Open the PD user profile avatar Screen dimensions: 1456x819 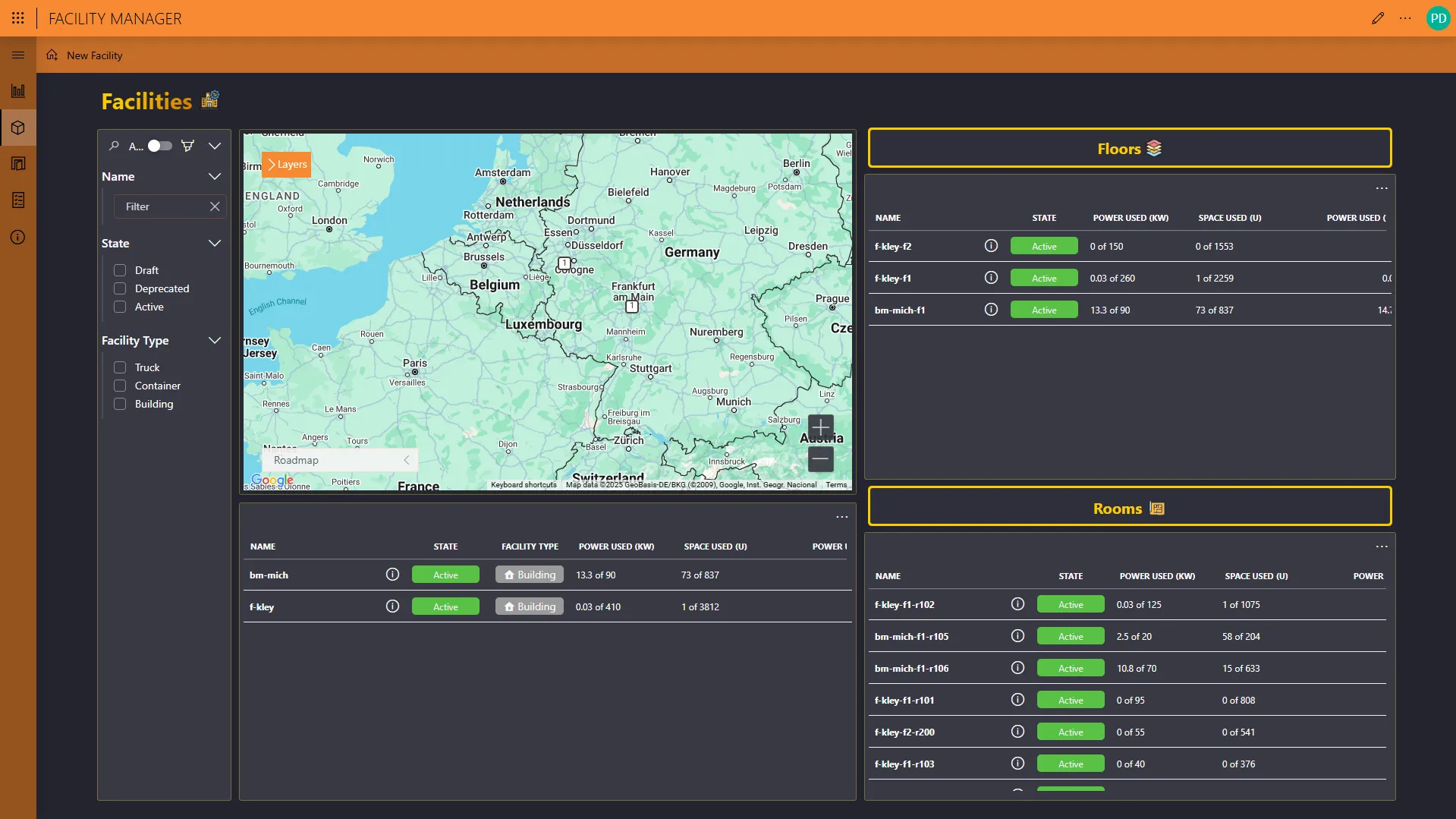click(1438, 18)
